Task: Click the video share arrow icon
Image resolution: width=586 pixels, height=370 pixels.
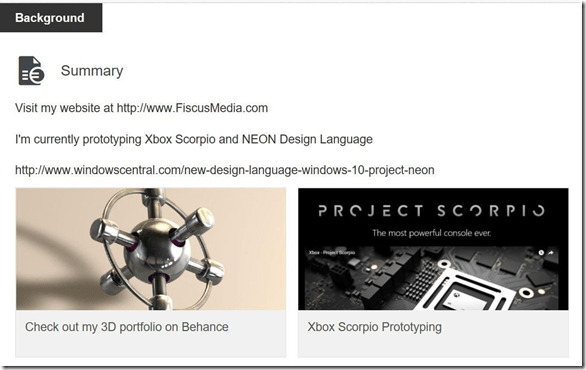Action: coord(551,253)
